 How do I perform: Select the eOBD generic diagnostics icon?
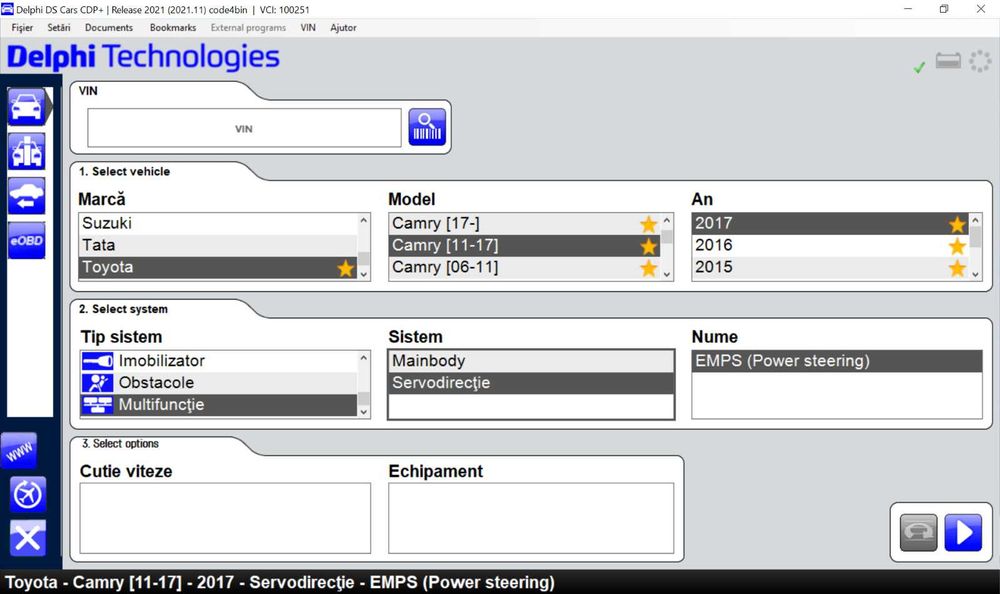point(27,241)
